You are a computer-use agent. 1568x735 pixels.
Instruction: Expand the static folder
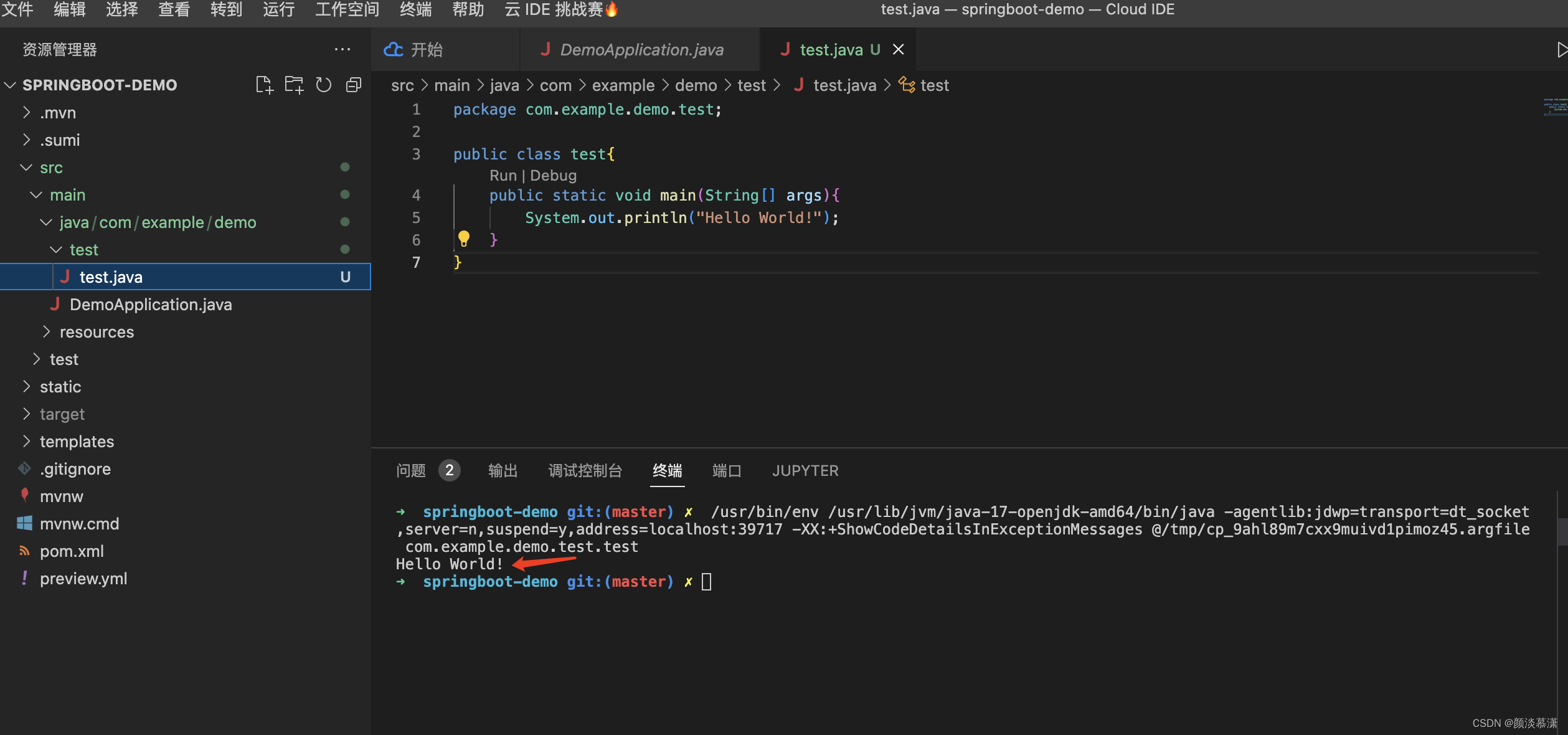pos(26,386)
